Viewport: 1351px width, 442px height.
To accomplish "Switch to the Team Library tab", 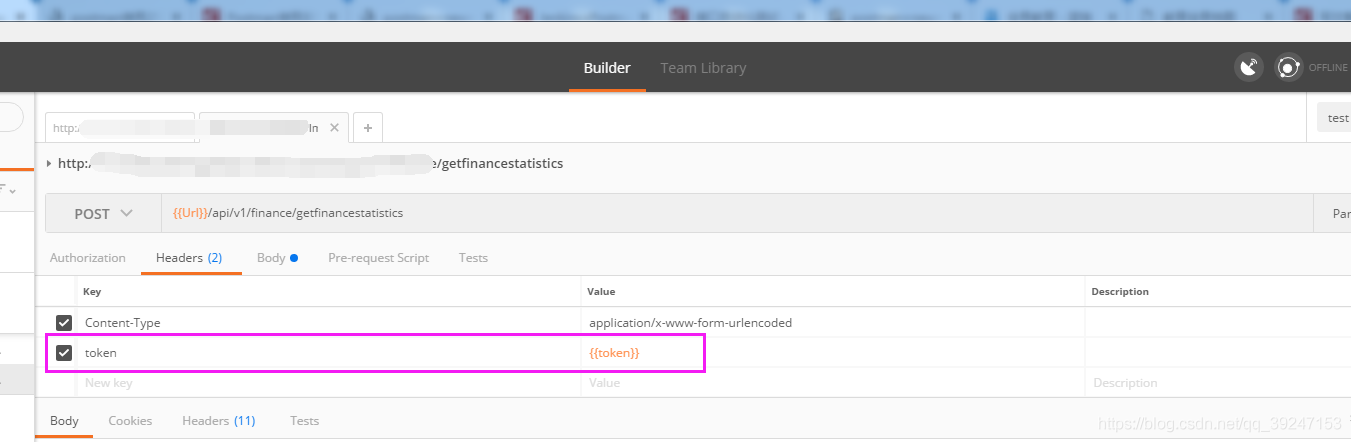I will pyautogui.click(x=703, y=68).
